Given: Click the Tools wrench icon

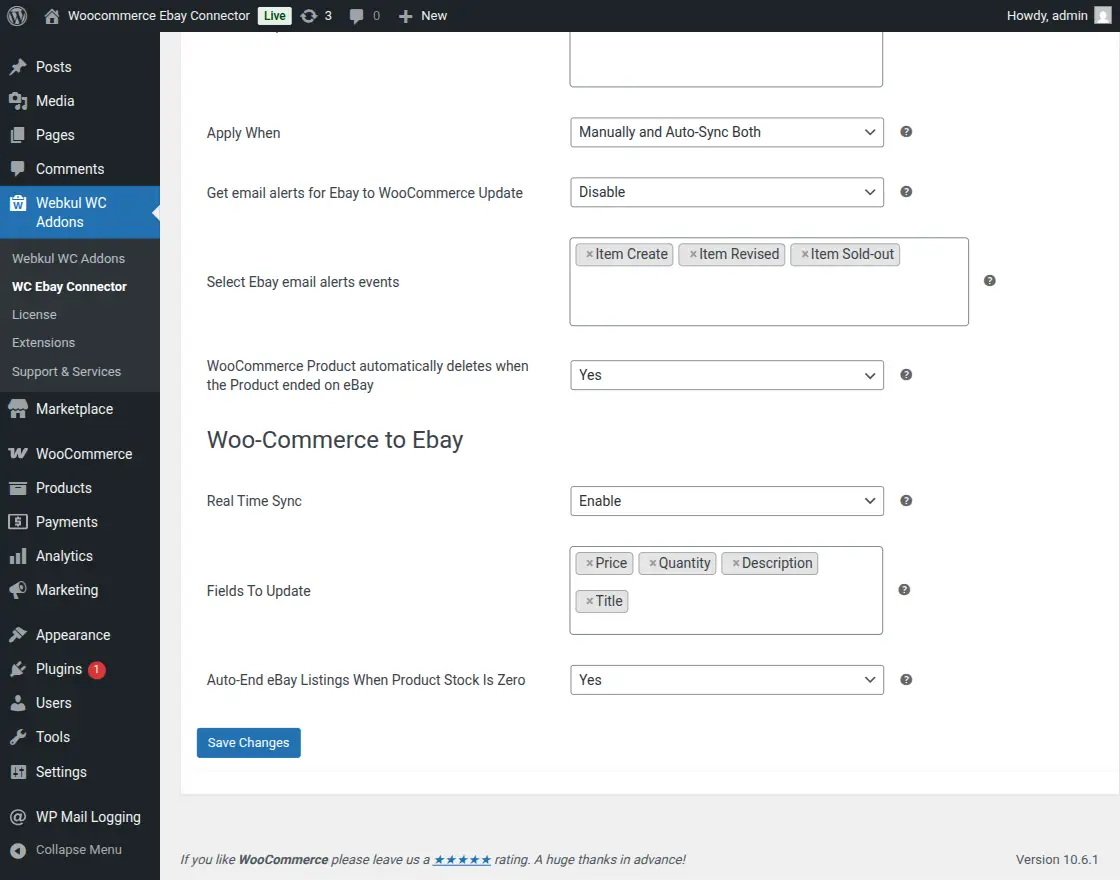Looking at the screenshot, I should 18,737.
